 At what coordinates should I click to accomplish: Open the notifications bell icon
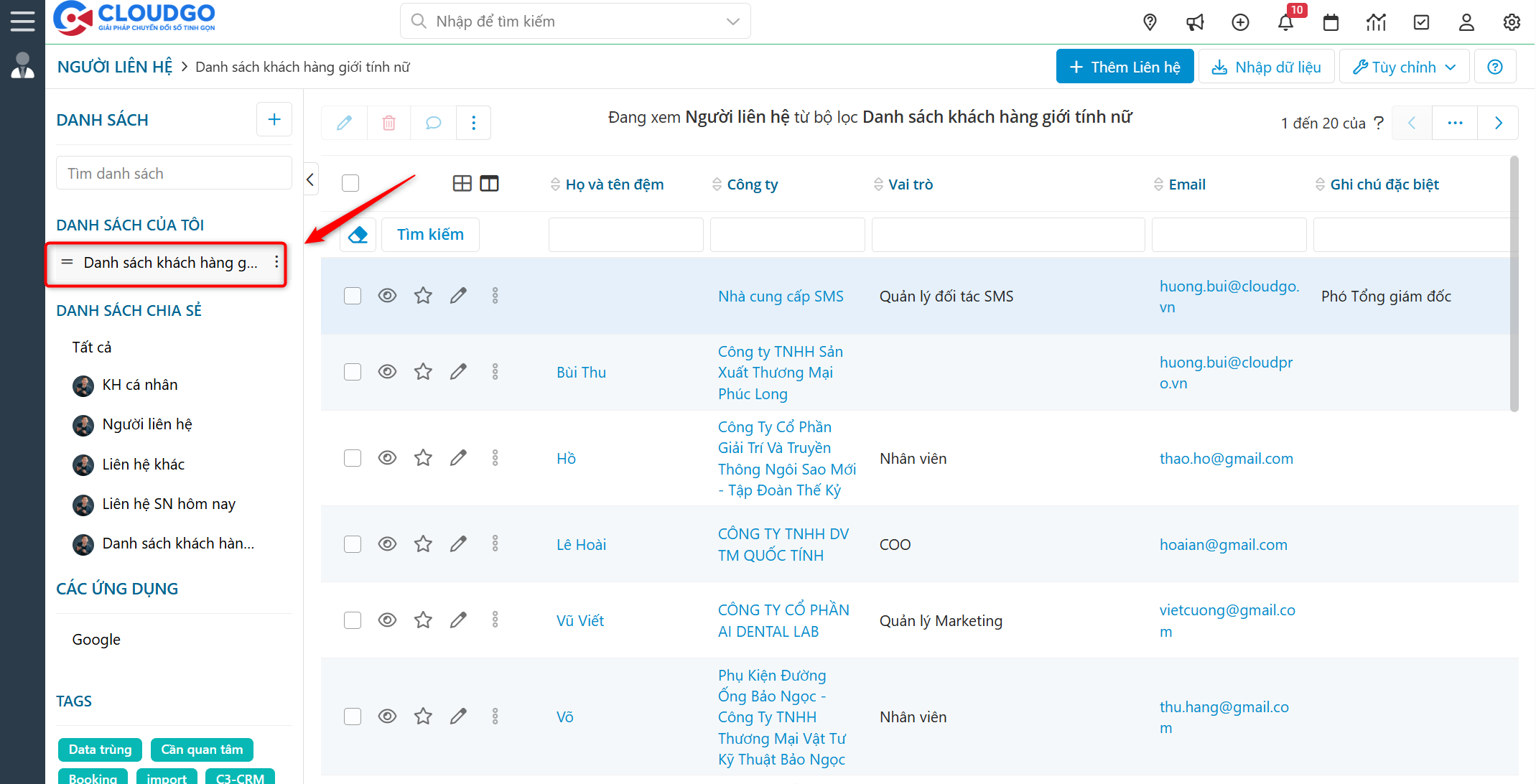1285,23
